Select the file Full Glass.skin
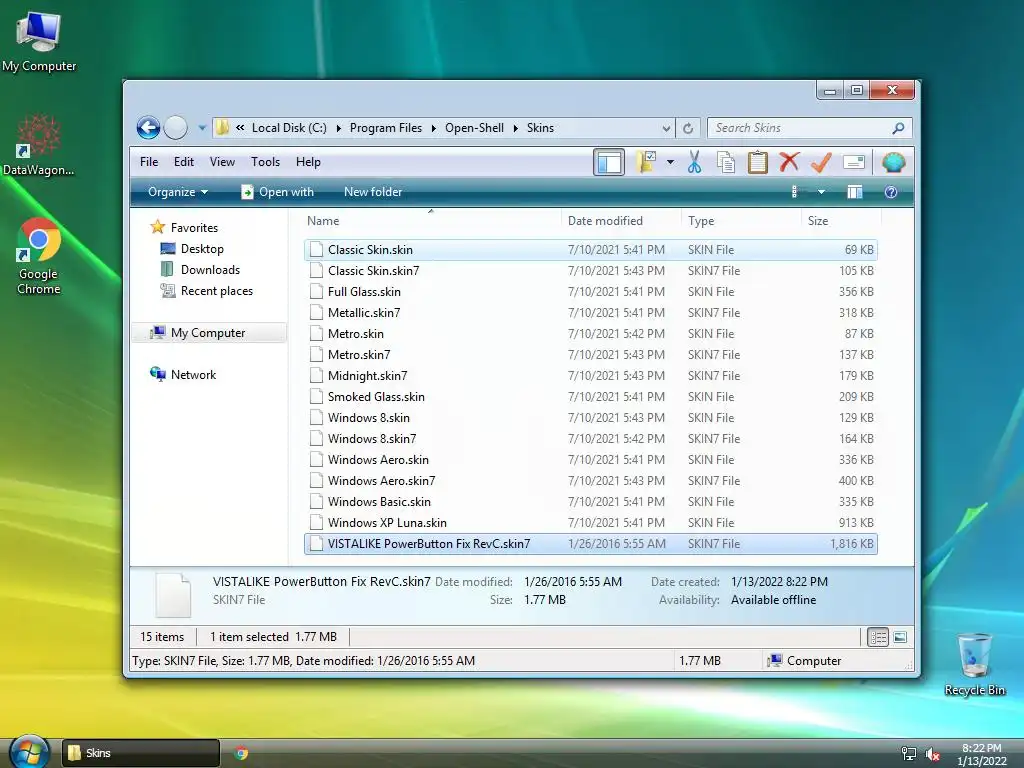The height and width of the screenshot is (768, 1024). tap(590, 292)
